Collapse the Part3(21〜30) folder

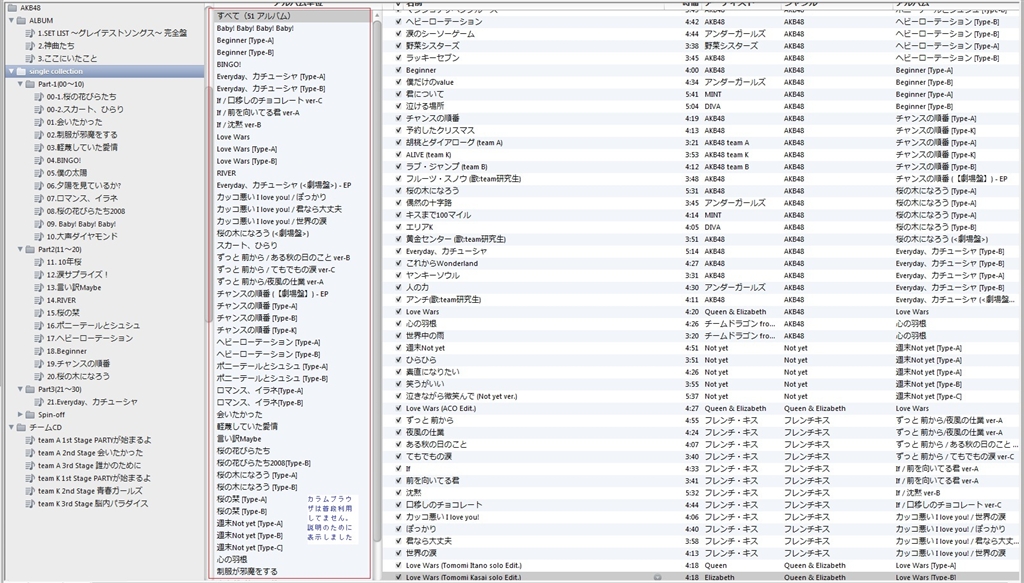tap(20, 389)
